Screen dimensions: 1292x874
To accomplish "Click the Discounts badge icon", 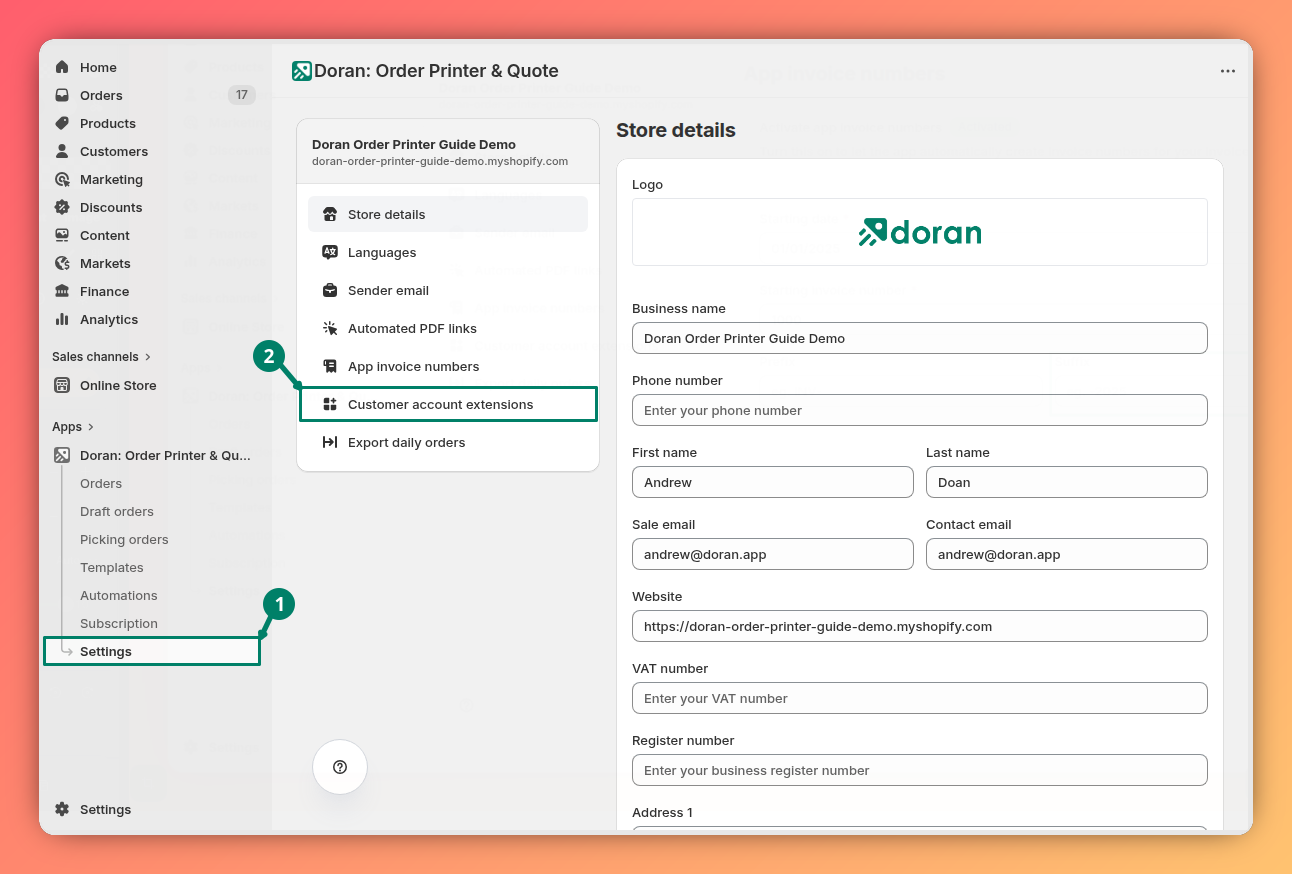I will pos(62,207).
